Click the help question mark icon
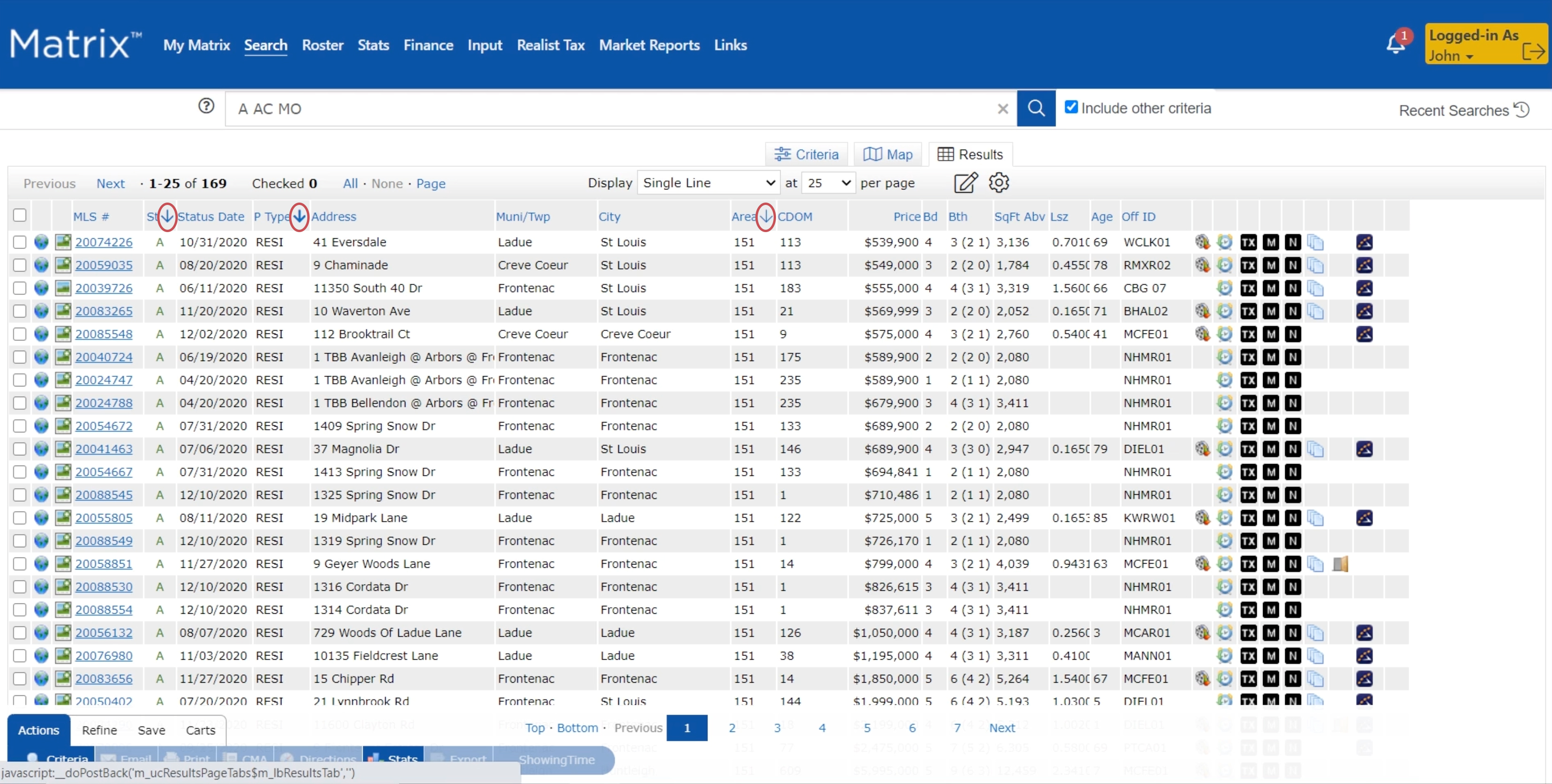Screen dimensions: 1552x784 click(206, 106)
